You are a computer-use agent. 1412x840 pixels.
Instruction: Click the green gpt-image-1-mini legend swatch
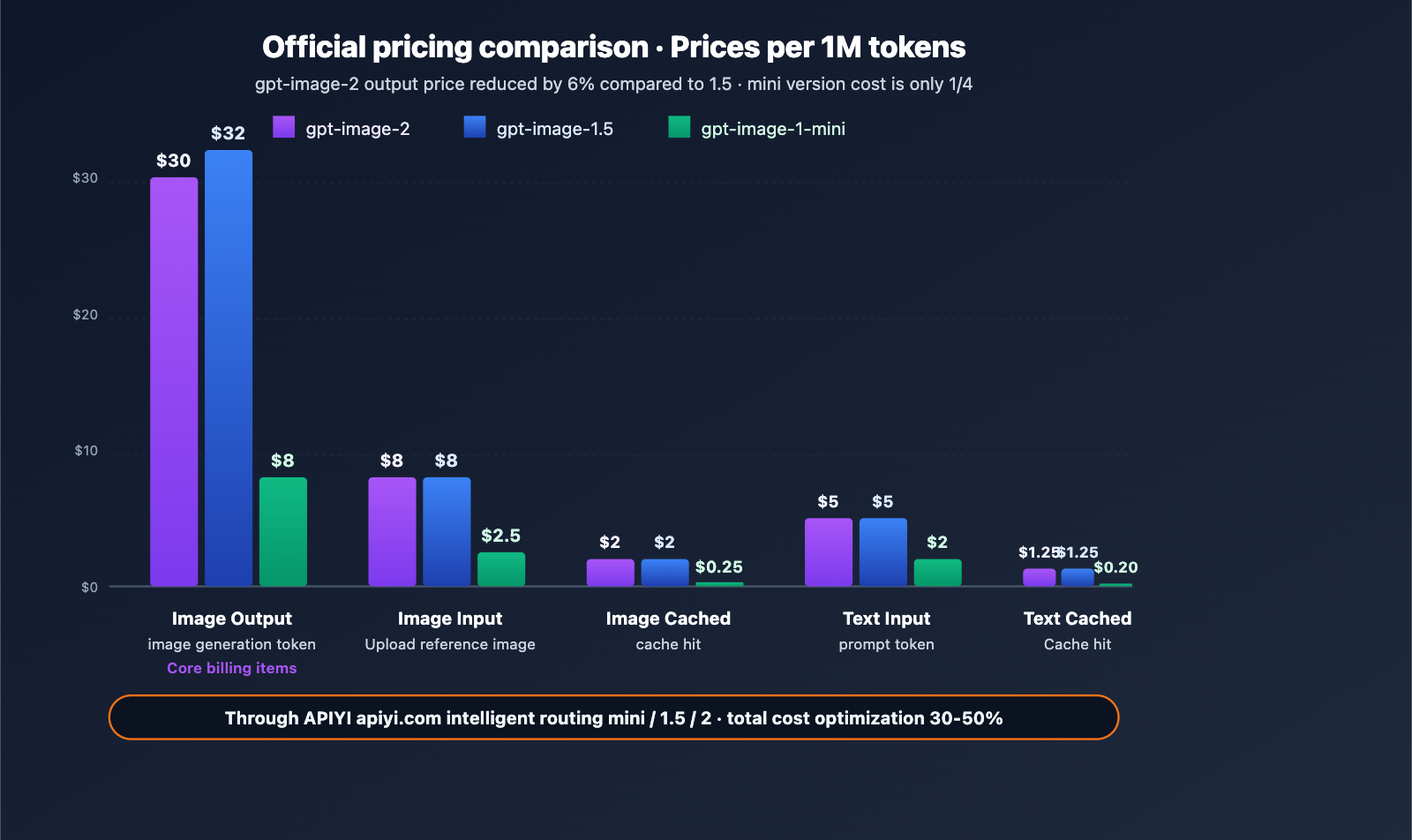pyautogui.click(x=680, y=127)
